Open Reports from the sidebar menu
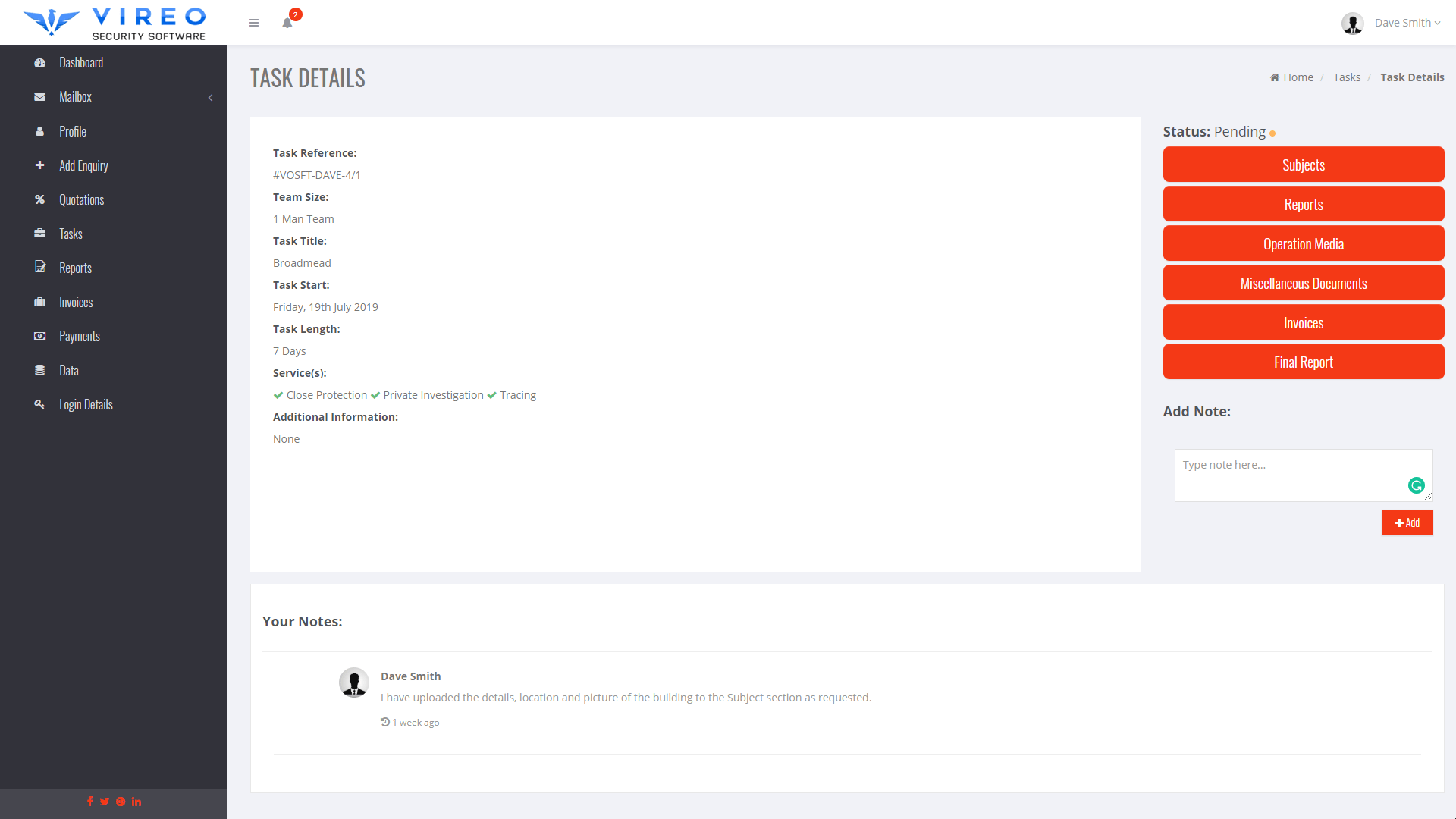Image resolution: width=1456 pixels, height=819 pixels. pos(75,268)
